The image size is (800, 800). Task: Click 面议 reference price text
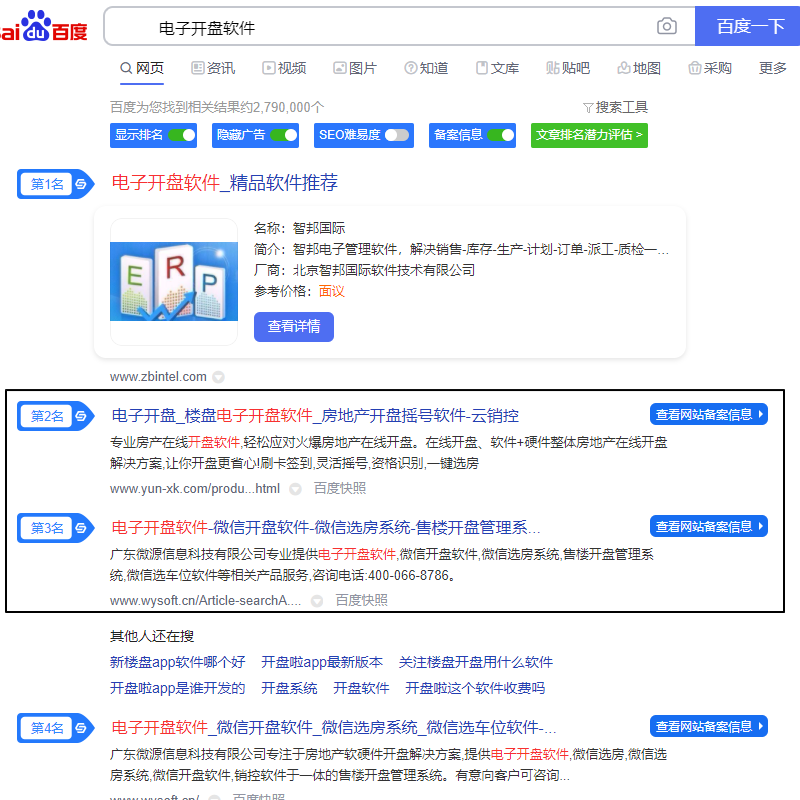pos(332,291)
